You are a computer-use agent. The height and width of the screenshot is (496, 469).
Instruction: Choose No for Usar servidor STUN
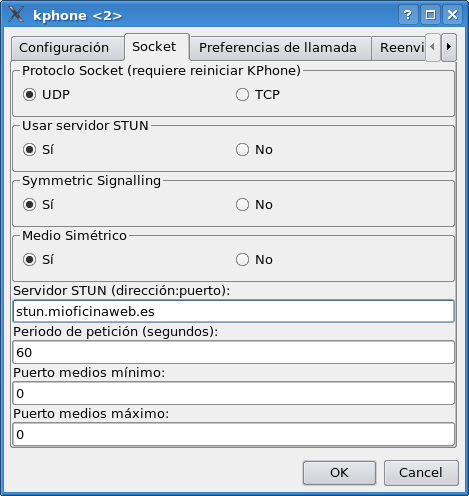tap(254, 150)
